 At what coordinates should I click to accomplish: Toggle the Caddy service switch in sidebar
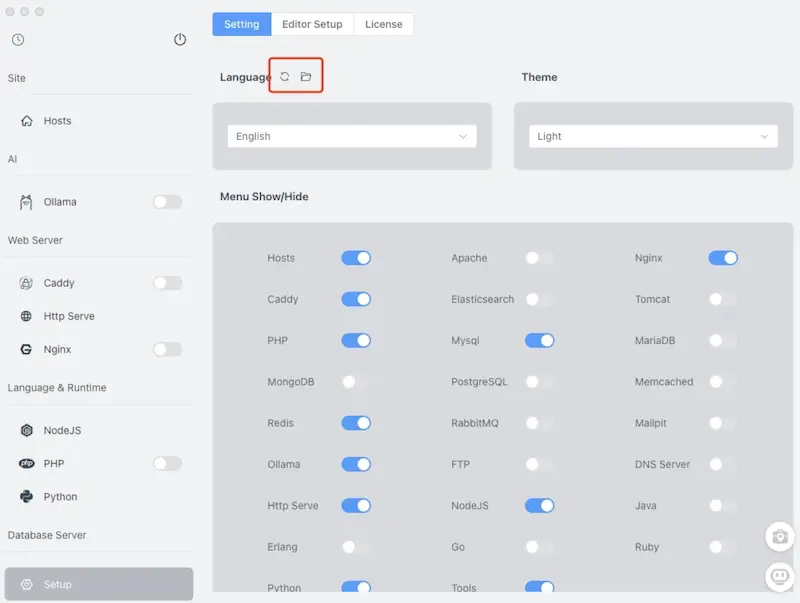[167, 283]
